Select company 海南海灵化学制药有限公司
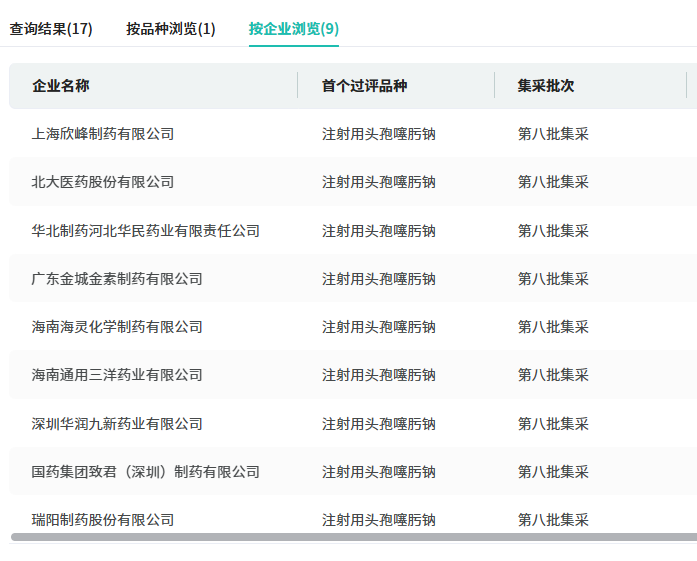 coord(117,327)
